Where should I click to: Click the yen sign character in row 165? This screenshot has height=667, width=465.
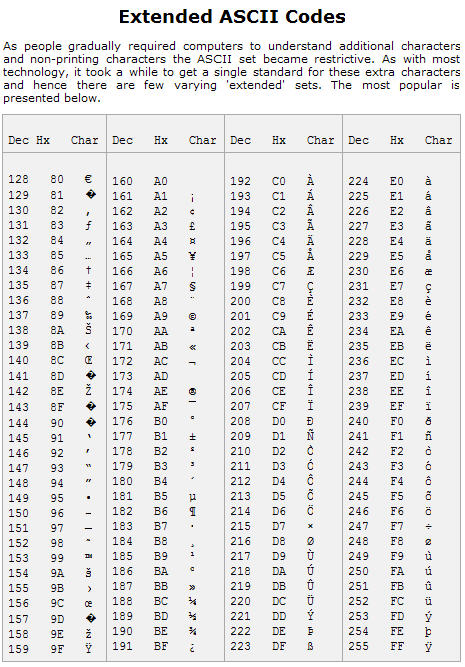192,256
